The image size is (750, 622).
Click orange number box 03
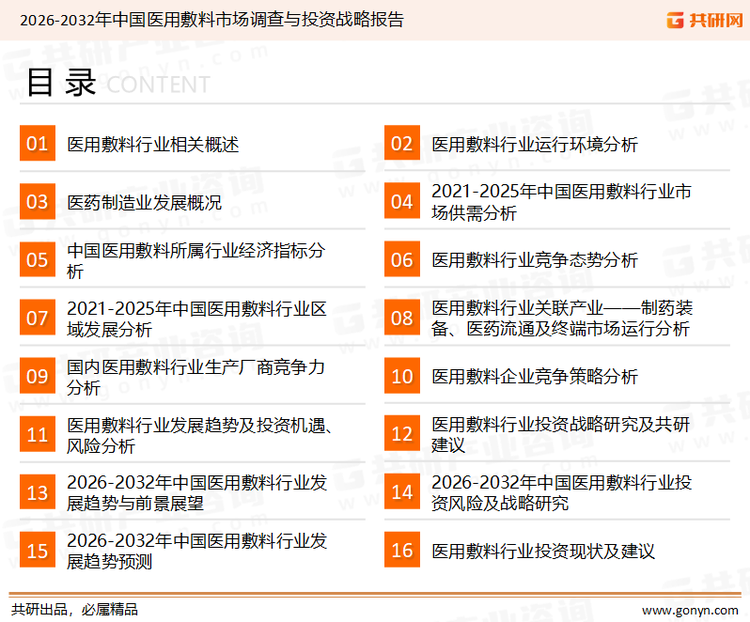coord(37,201)
